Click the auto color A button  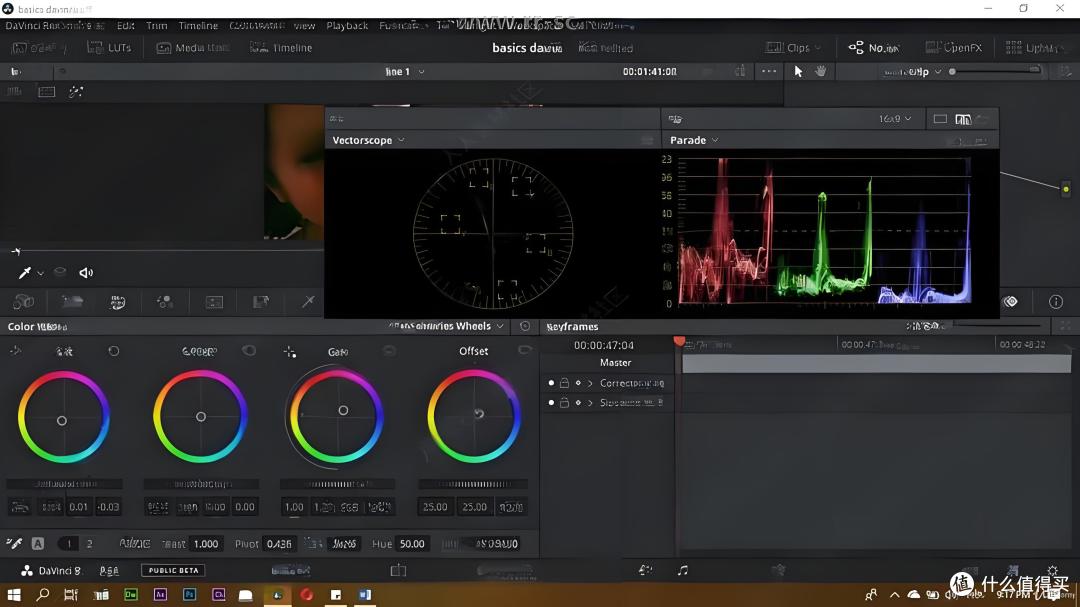point(38,544)
